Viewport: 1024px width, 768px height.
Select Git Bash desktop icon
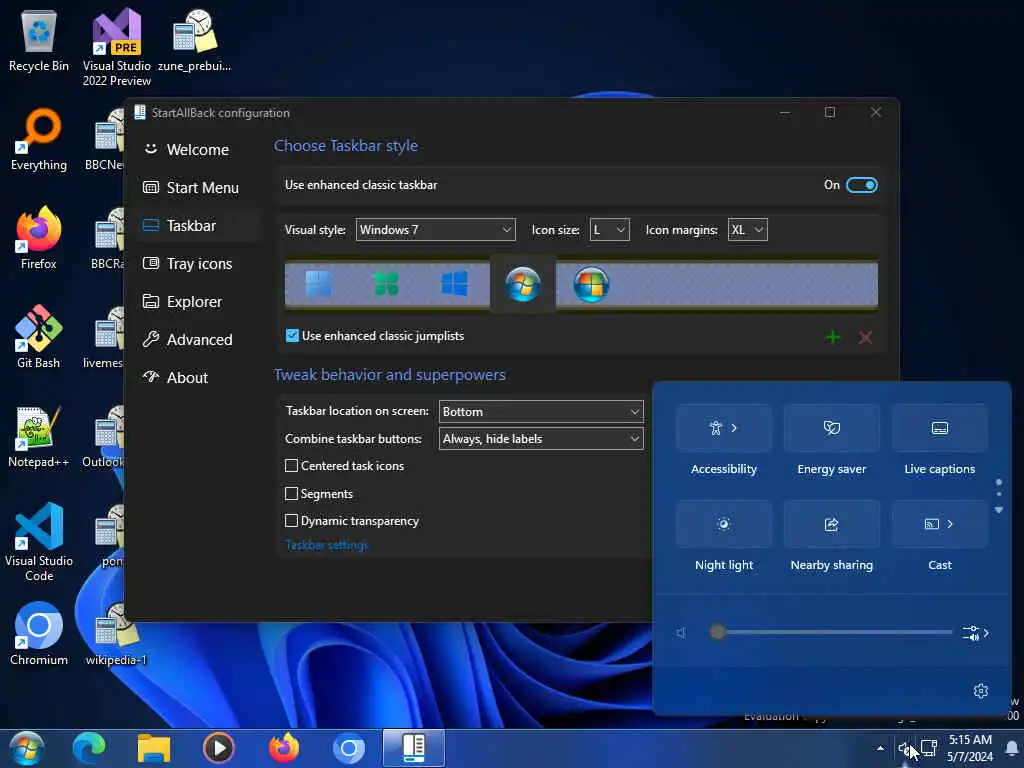pyautogui.click(x=39, y=338)
